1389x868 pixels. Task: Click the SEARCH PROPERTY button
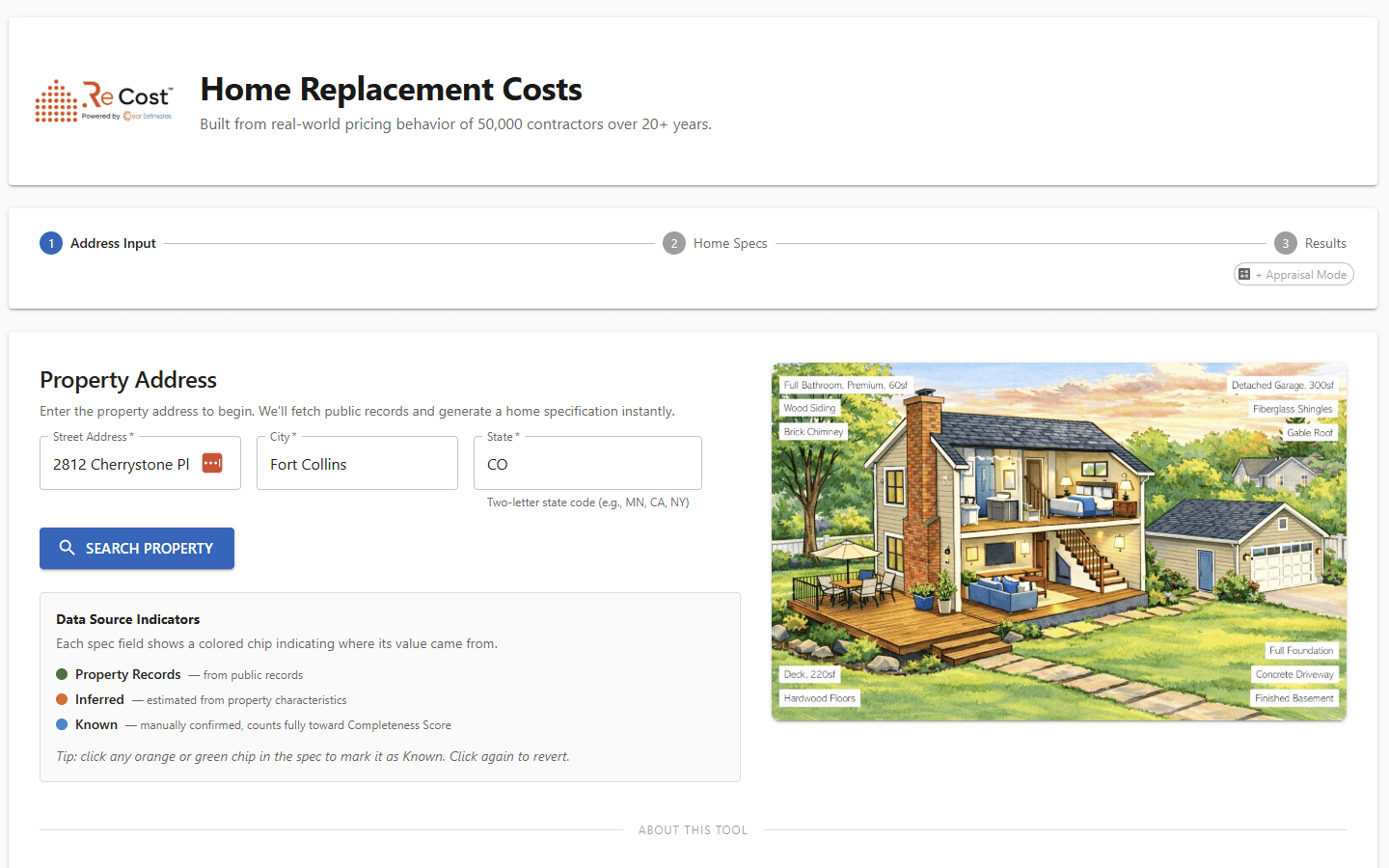click(x=136, y=548)
